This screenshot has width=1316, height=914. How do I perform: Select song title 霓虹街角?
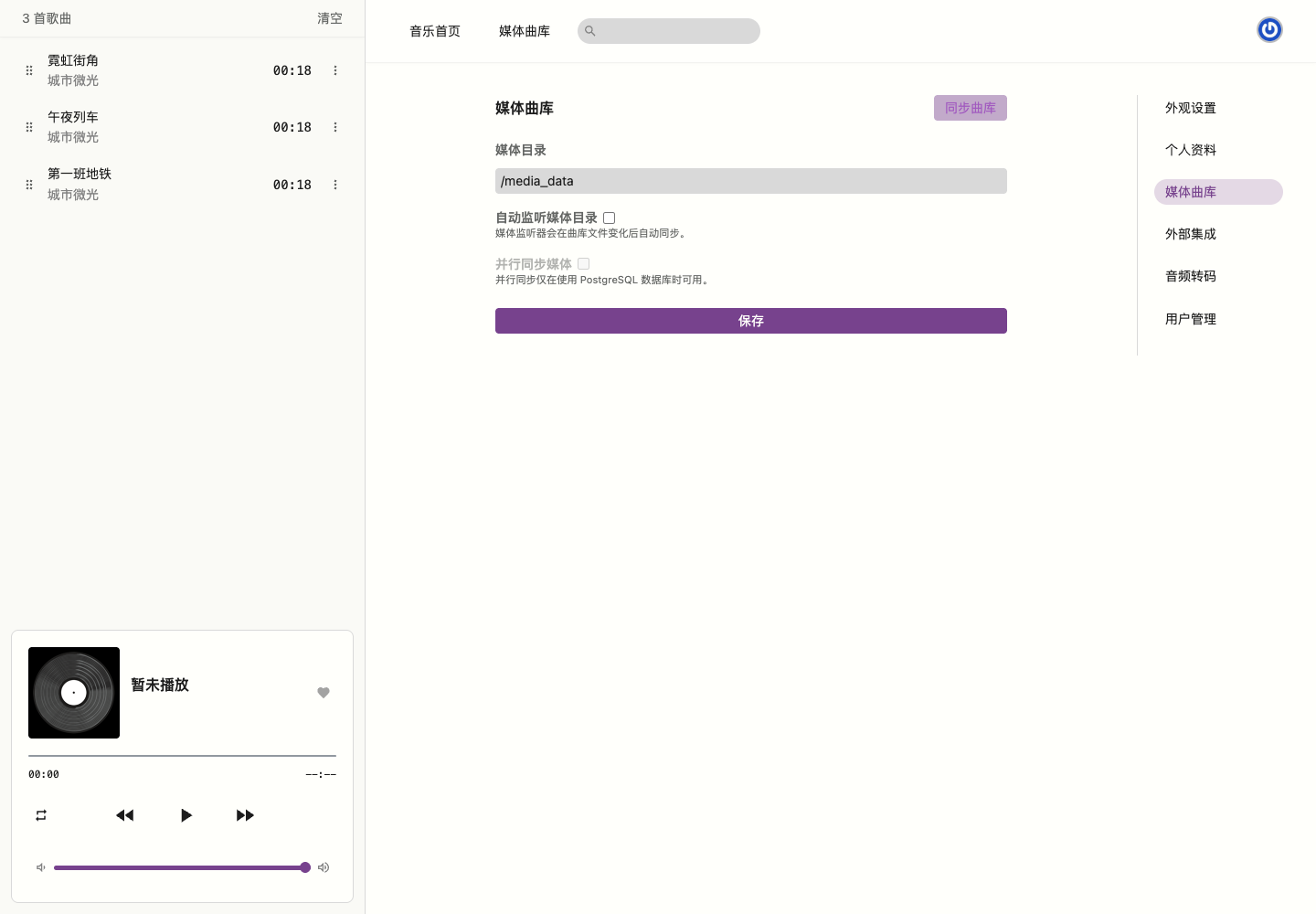pos(73,60)
